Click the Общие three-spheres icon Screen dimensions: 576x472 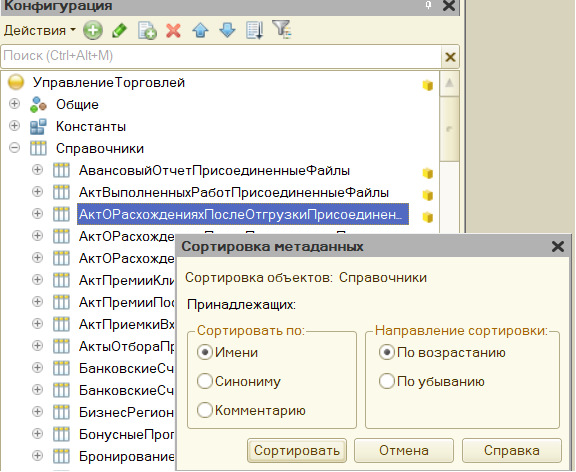(39, 105)
